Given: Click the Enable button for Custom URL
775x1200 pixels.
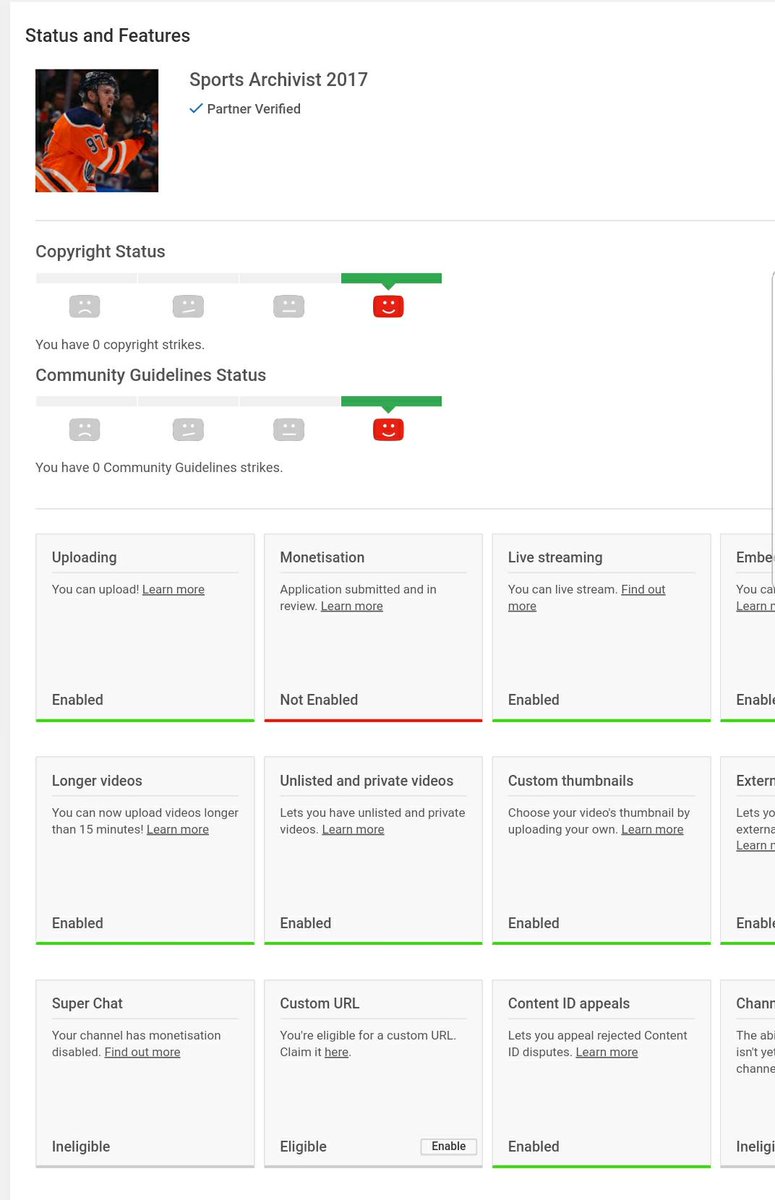Looking at the screenshot, I should pos(449,1146).
